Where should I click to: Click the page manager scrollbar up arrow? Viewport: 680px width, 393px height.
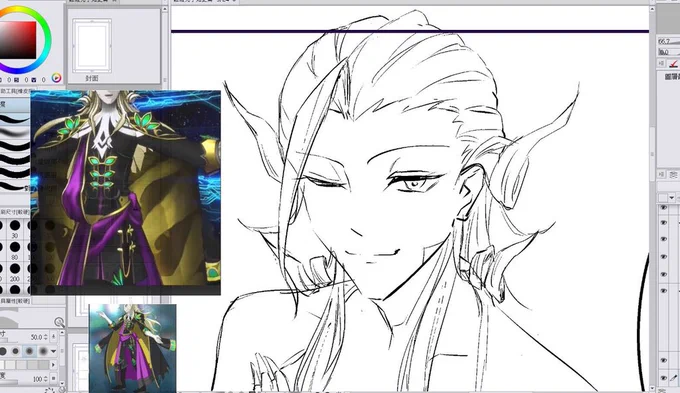tap(165, 9)
